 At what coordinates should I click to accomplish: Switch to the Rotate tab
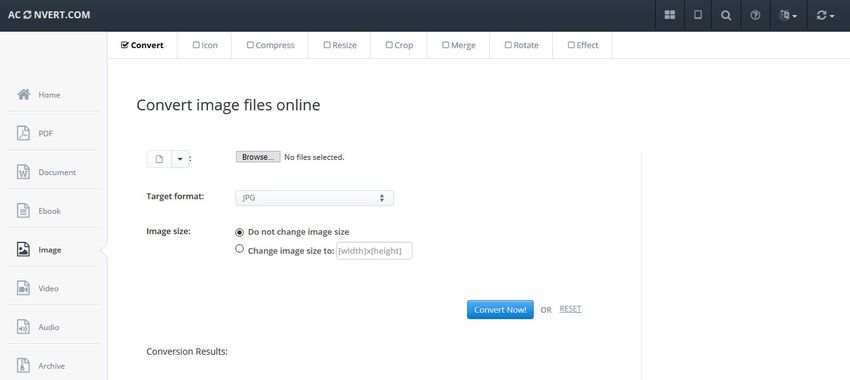[521, 45]
